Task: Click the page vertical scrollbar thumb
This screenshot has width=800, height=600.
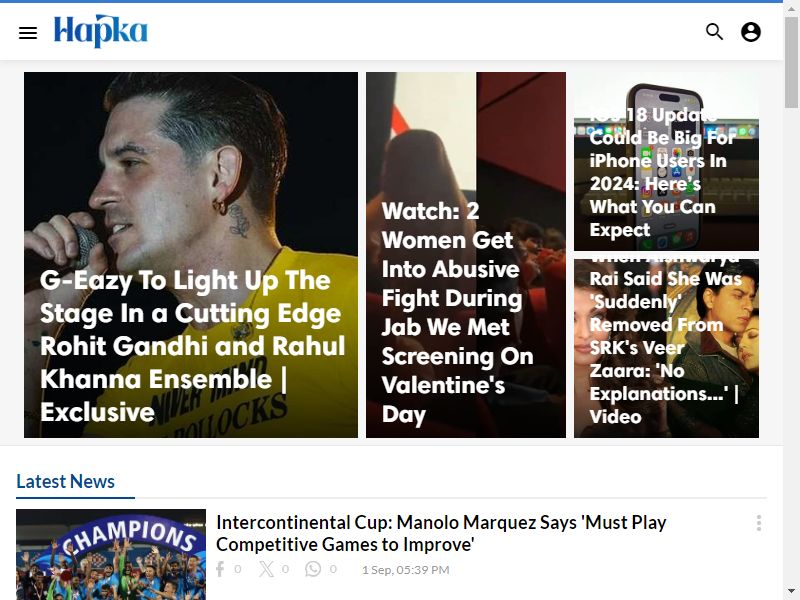Action: (791, 61)
